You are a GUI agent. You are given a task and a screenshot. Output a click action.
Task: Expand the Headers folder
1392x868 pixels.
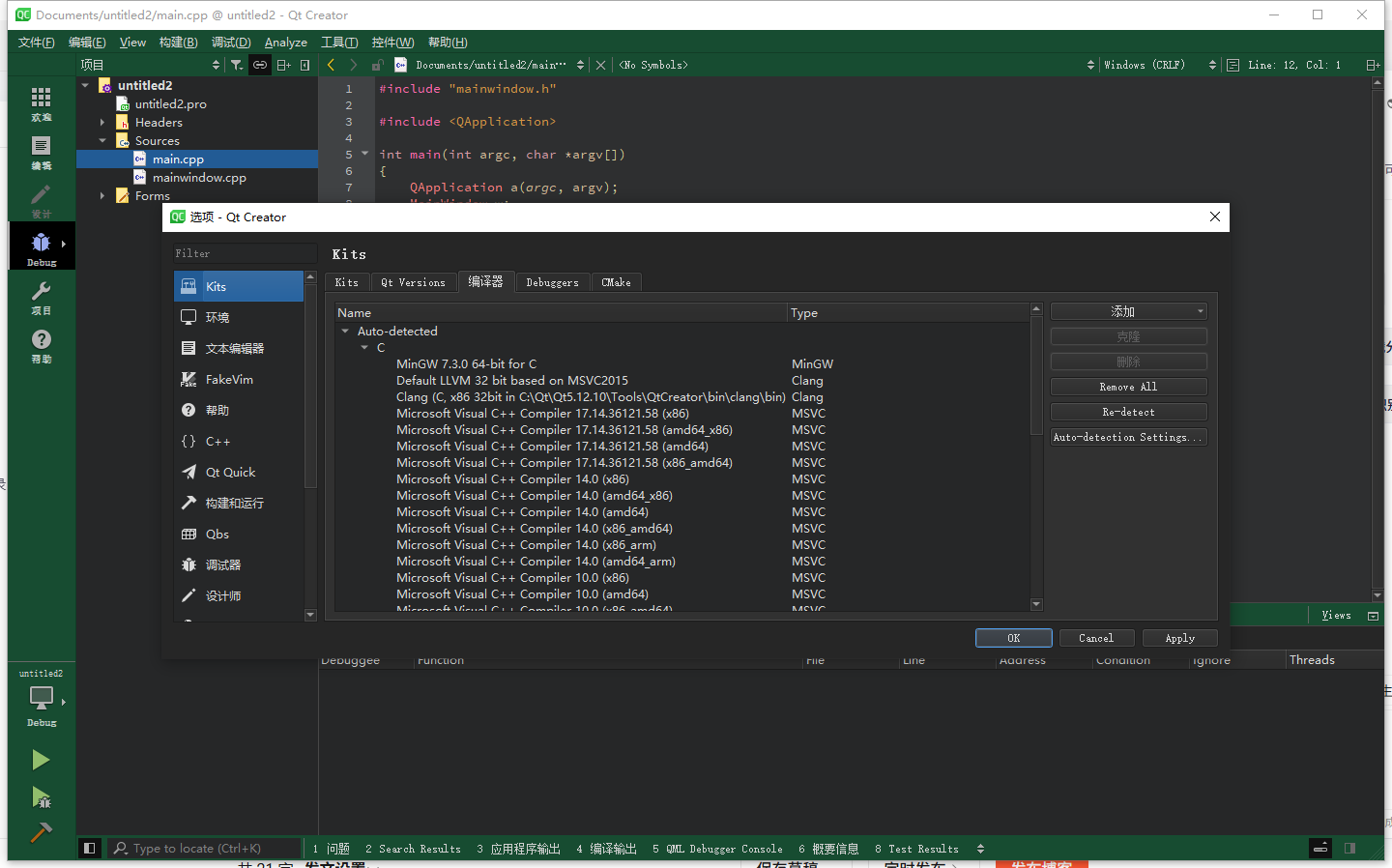click(x=102, y=123)
